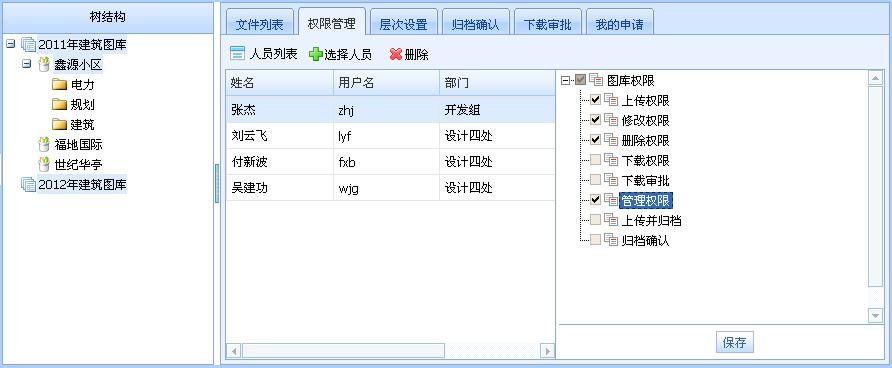Viewport: 892px width, 368px height.
Task: Click the icon beside 归档确认 permission
Action: pyautogui.click(x=611, y=239)
